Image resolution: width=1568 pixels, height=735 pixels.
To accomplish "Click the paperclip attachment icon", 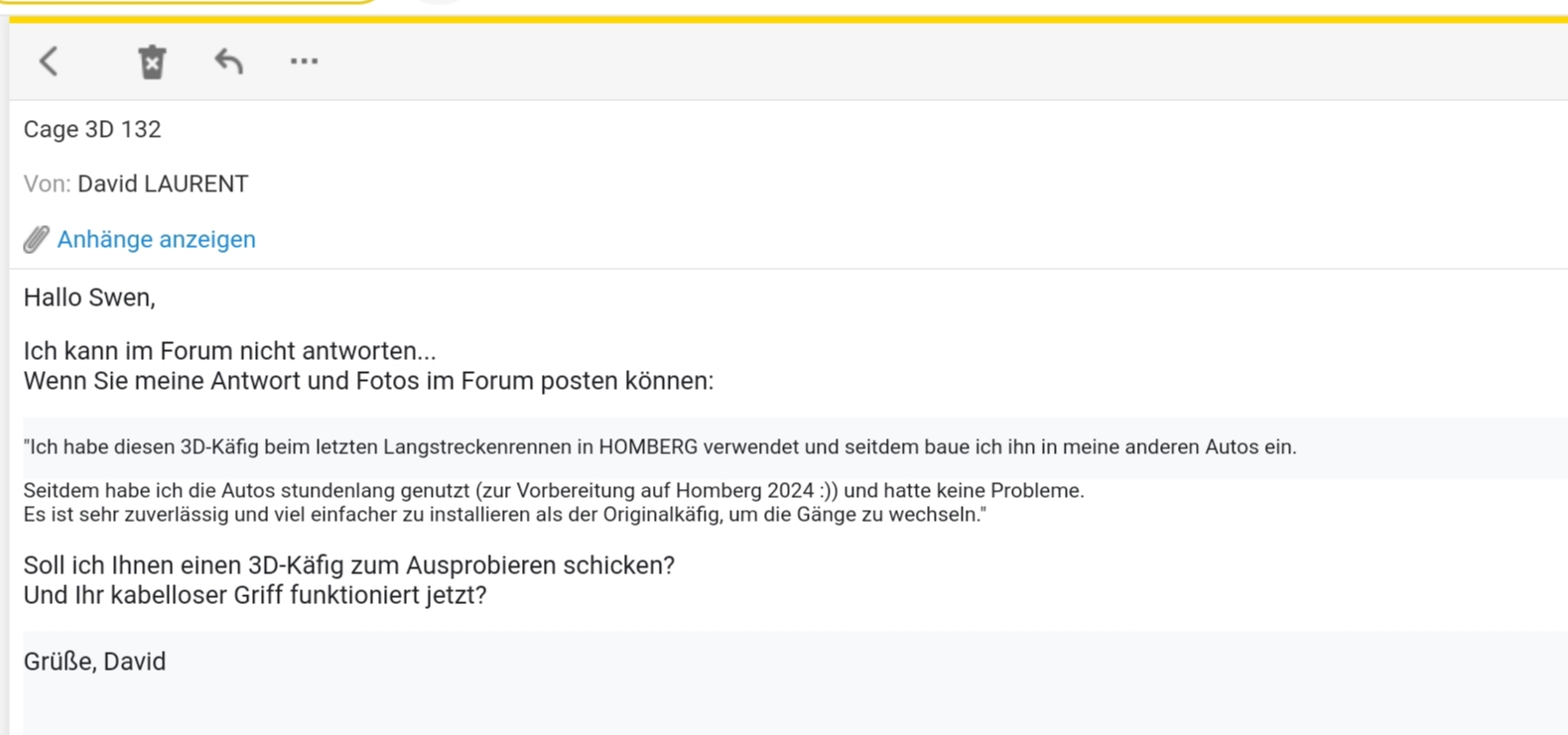I will pyautogui.click(x=37, y=239).
